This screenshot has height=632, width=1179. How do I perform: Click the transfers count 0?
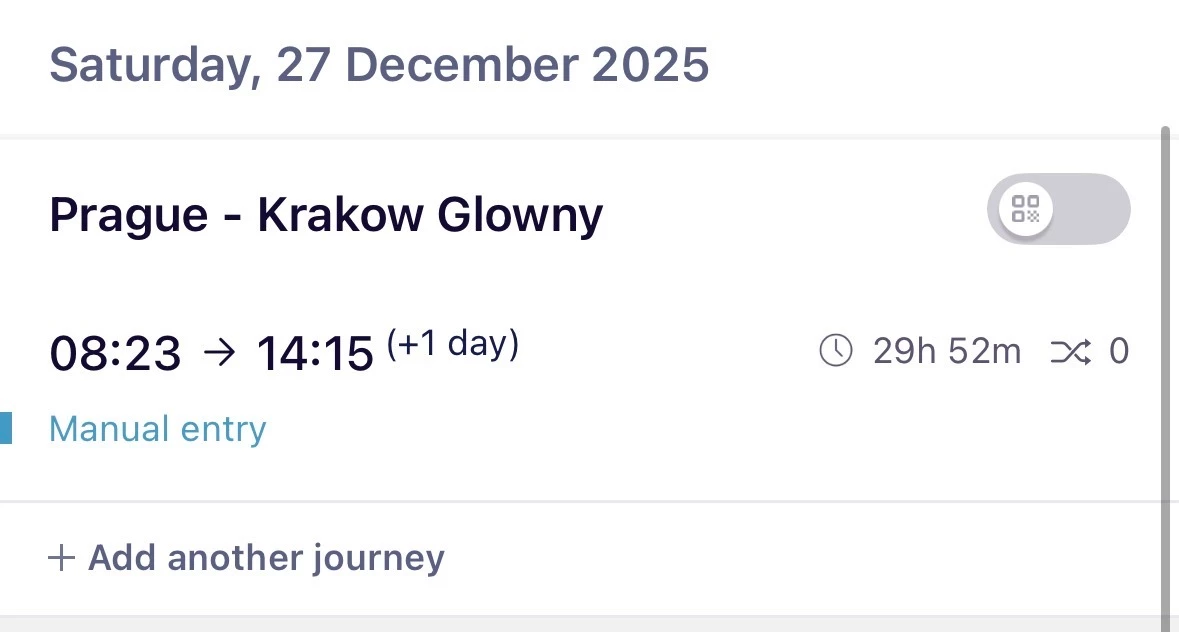coord(1119,351)
